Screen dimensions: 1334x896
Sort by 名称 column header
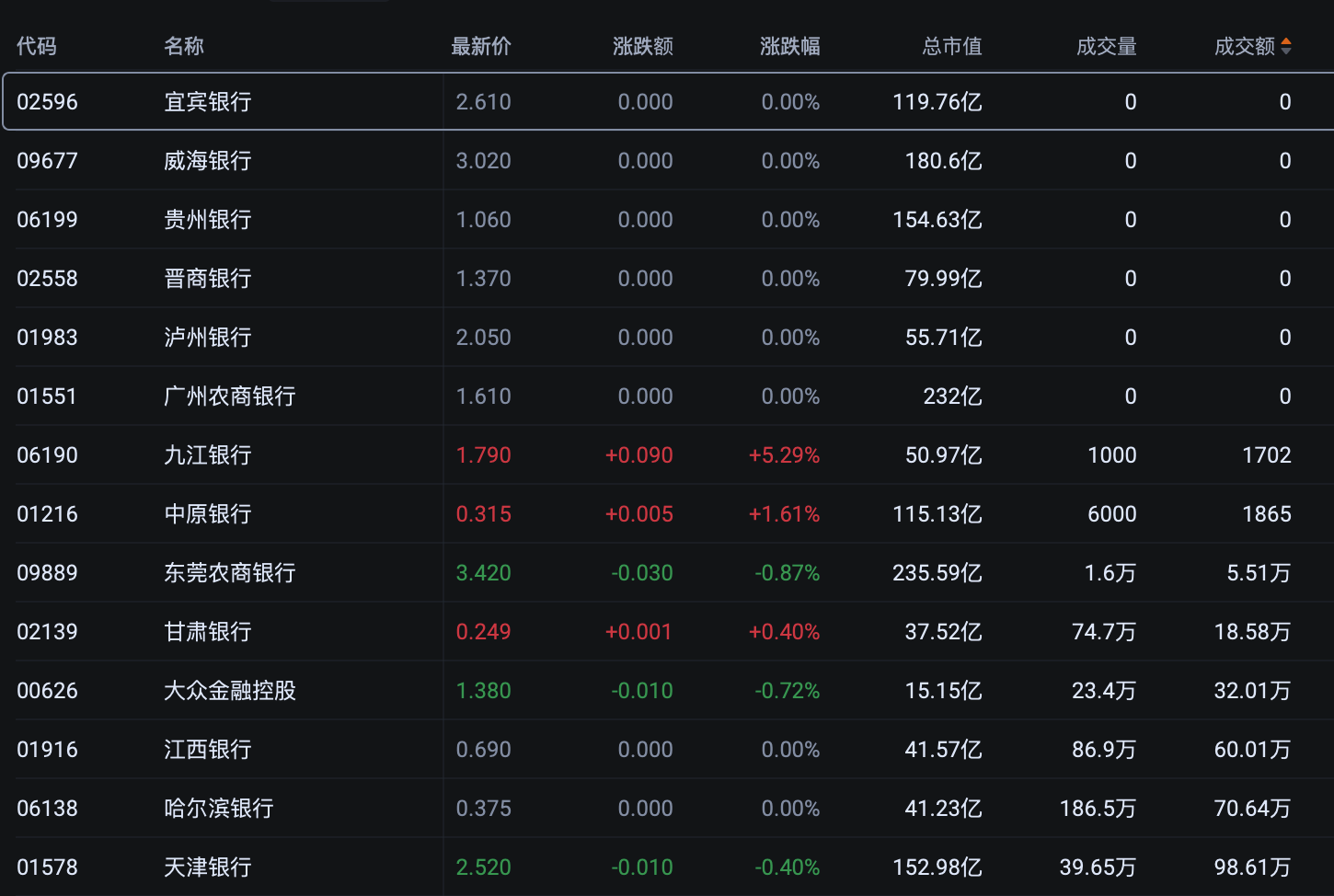point(184,46)
